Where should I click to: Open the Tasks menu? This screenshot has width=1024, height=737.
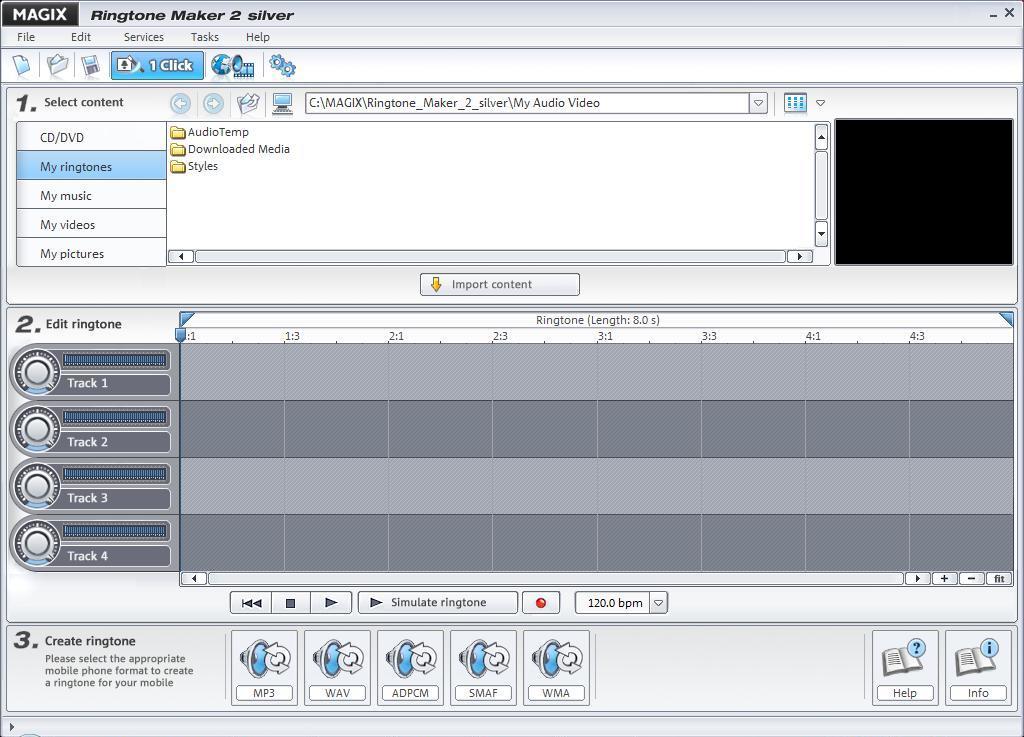204,36
